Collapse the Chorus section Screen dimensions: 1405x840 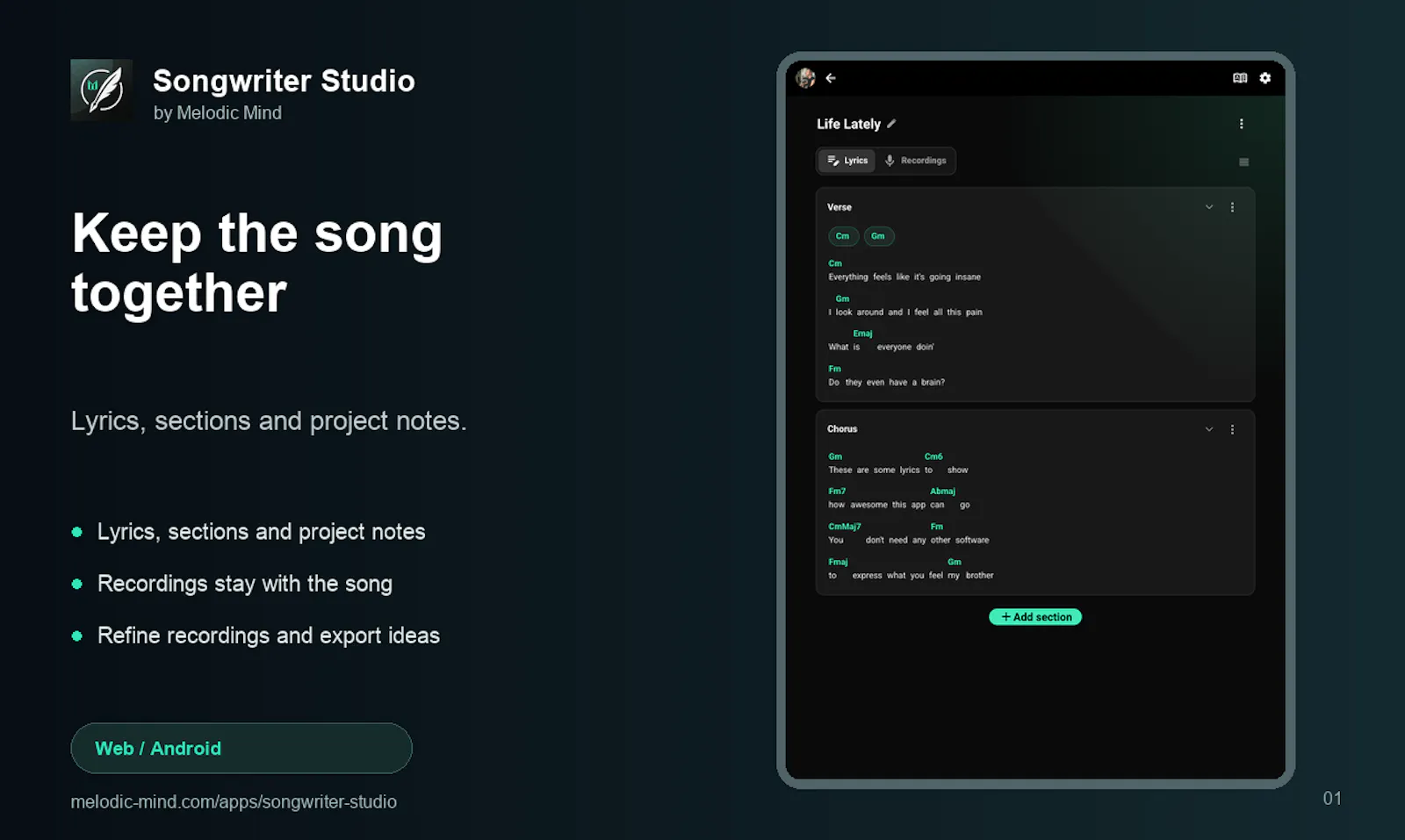(x=1209, y=429)
